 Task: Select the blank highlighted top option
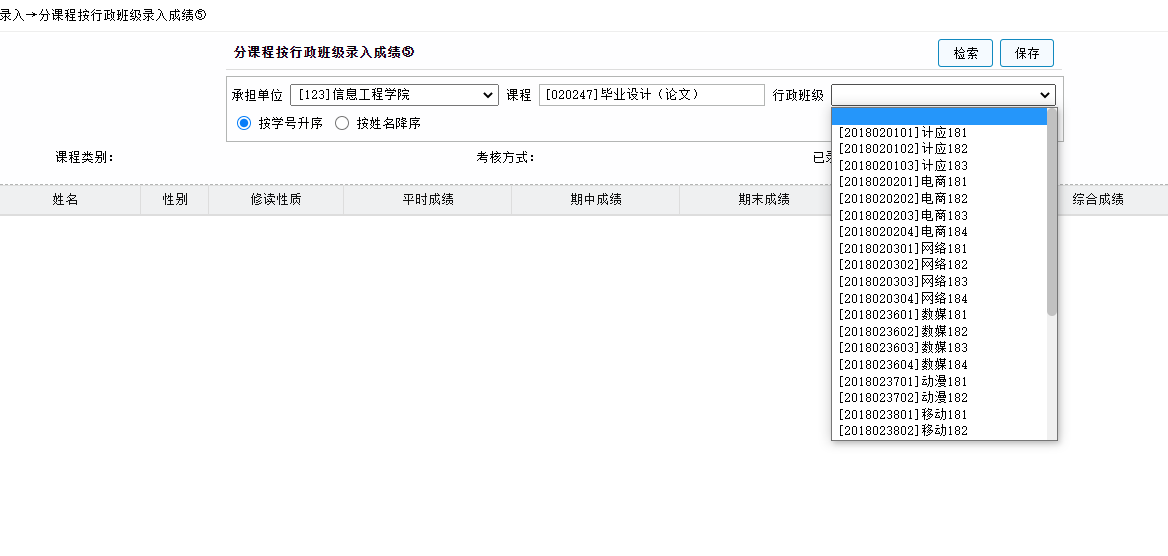[938, 116]
